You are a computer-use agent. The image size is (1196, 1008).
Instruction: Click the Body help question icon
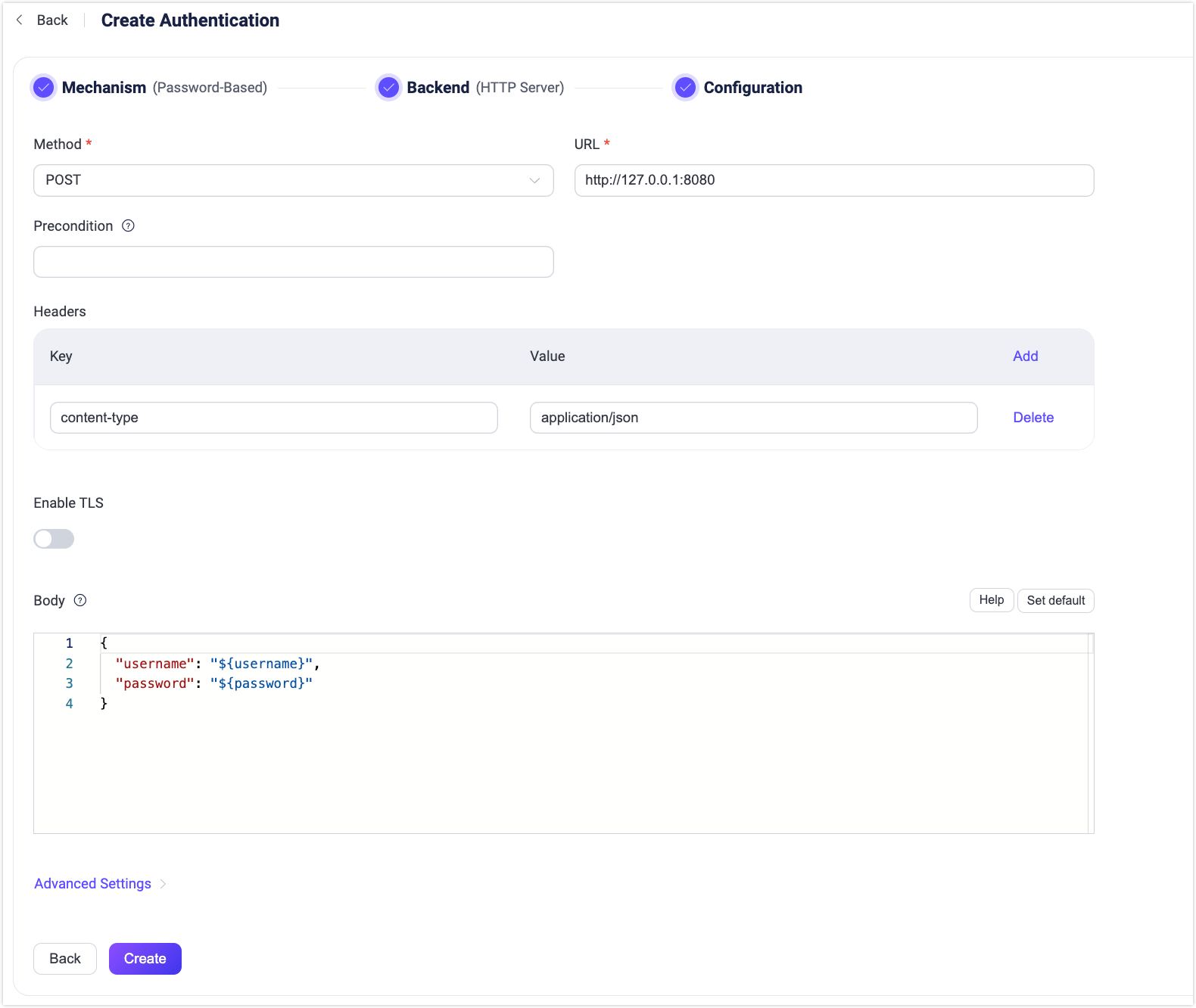[x=80, y=600]
